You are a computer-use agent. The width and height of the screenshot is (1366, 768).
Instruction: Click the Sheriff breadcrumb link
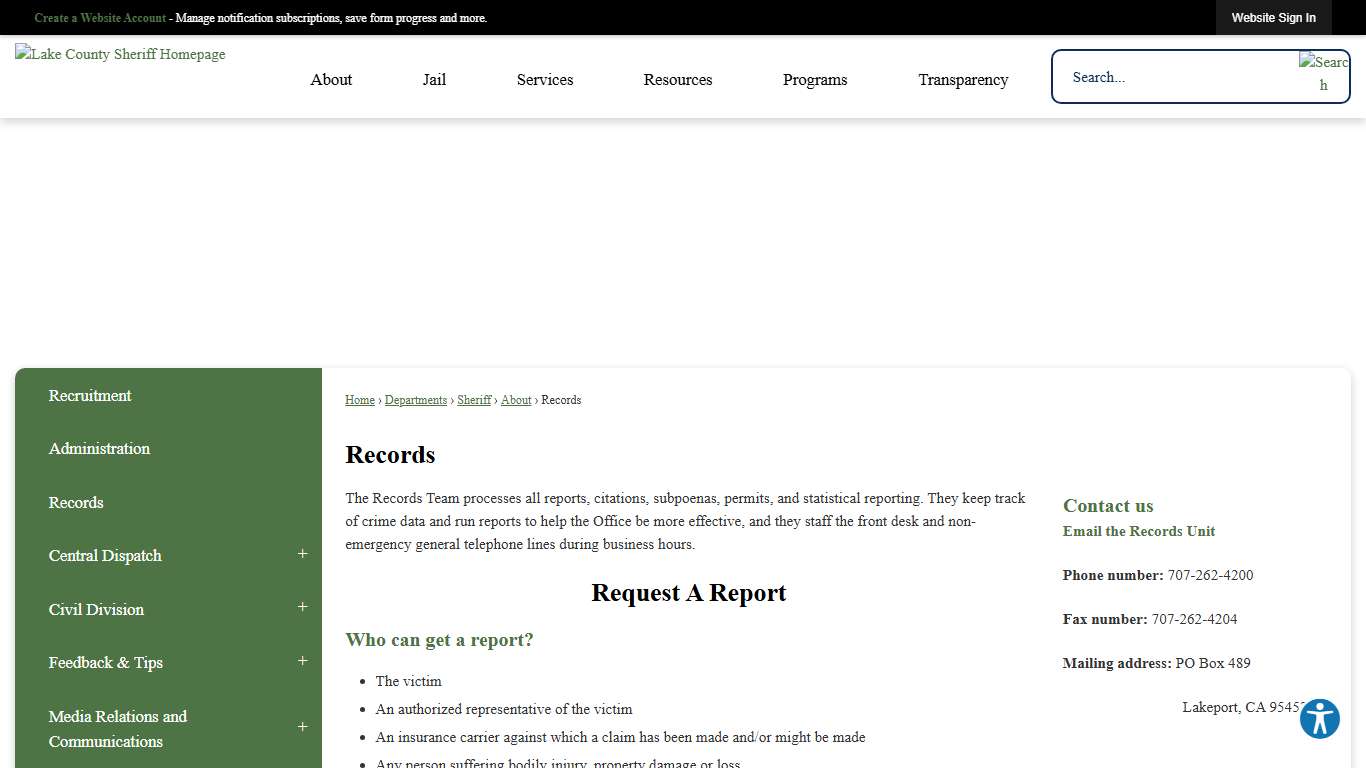(474, 400)
